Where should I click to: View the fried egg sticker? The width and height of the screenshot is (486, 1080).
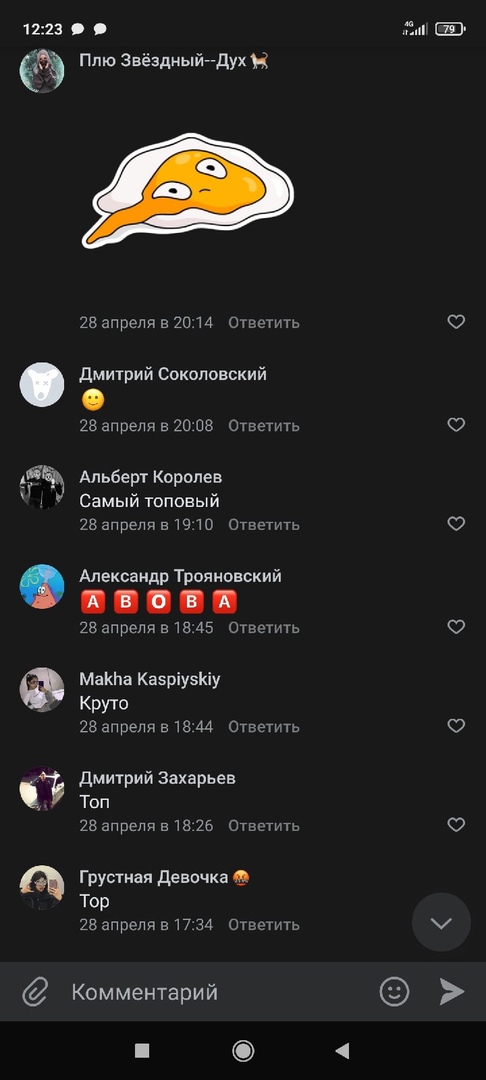[x=187, y=191]
